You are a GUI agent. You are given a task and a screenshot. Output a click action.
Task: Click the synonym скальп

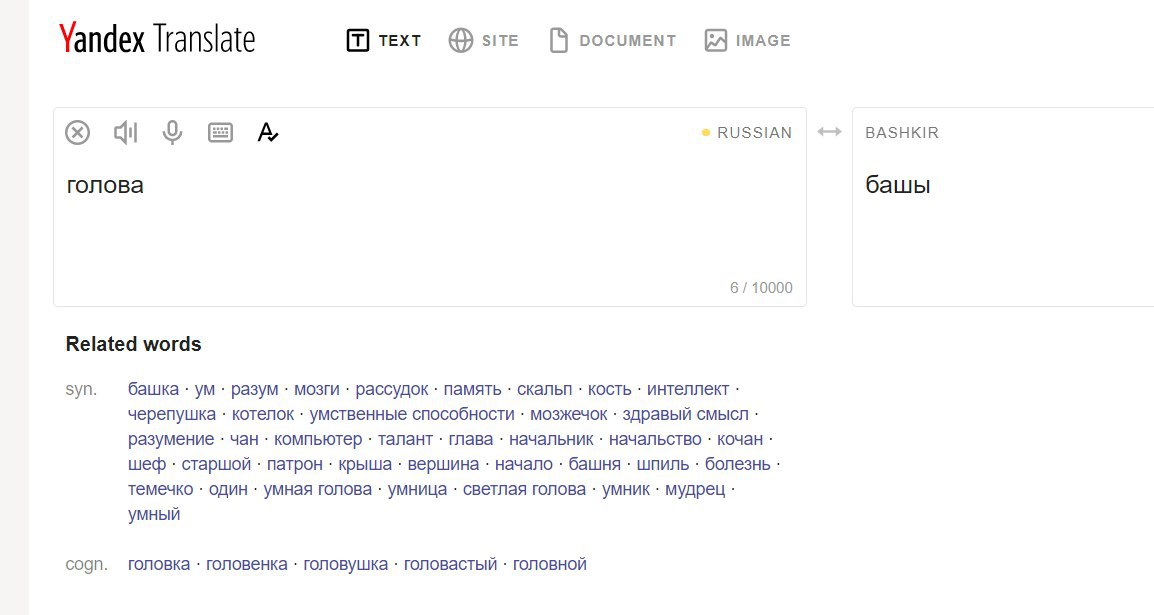[545, 389]
